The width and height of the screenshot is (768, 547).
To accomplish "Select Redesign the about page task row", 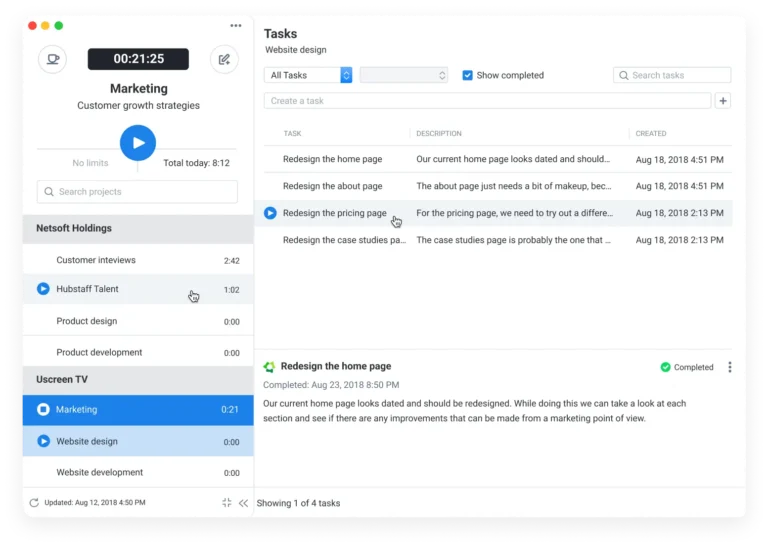I will click(x=498, y=186).
